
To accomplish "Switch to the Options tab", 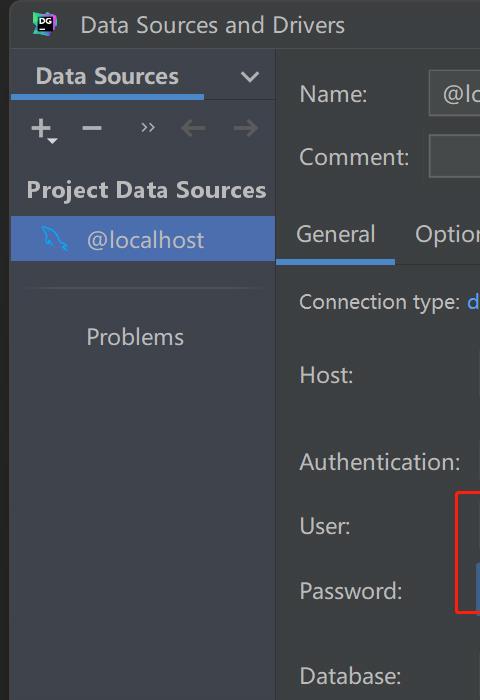I will point(447,234).
